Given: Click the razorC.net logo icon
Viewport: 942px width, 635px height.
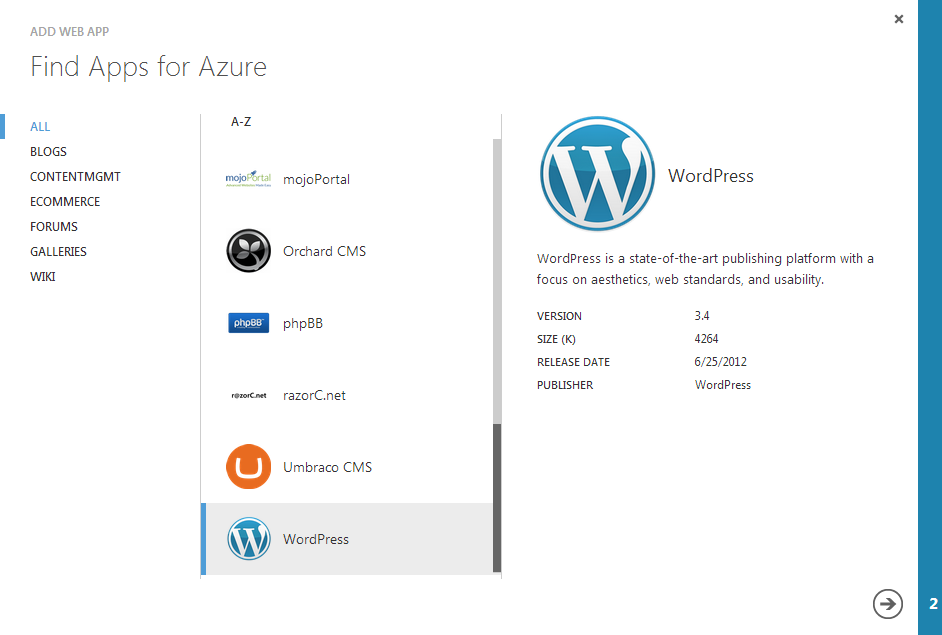Looking at the screenshot, I should (248, 395).
